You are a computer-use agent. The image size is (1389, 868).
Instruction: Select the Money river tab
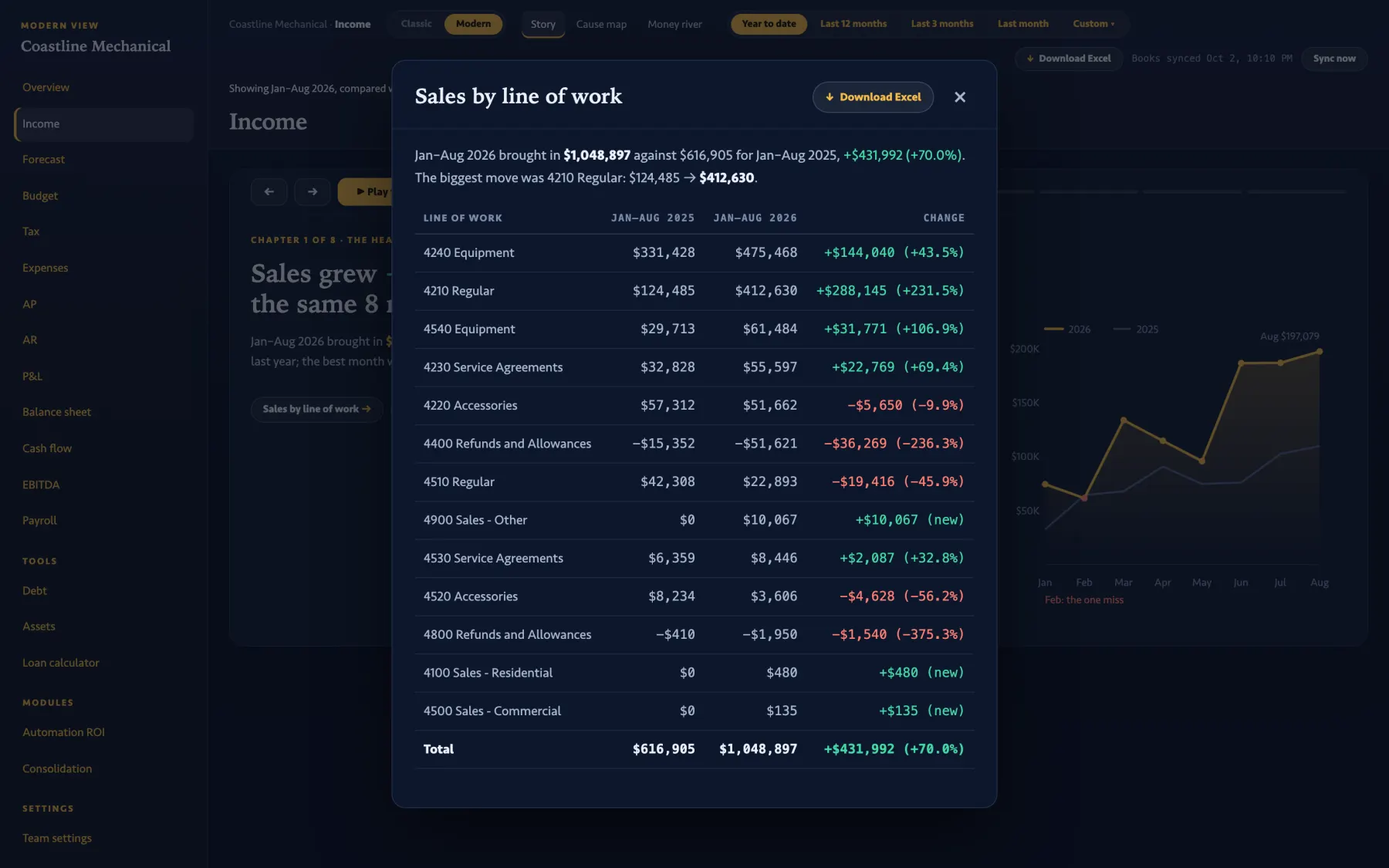pyautogui.click(x=674, y=25)
